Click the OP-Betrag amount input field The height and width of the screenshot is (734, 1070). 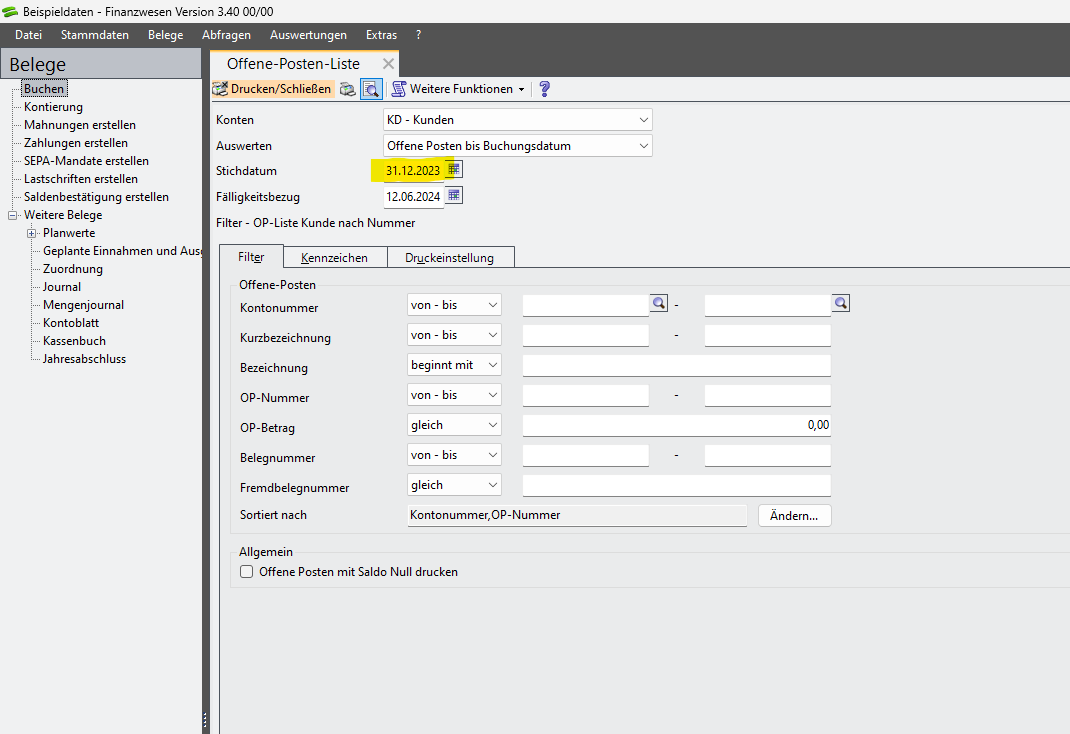tap(676, 425)
